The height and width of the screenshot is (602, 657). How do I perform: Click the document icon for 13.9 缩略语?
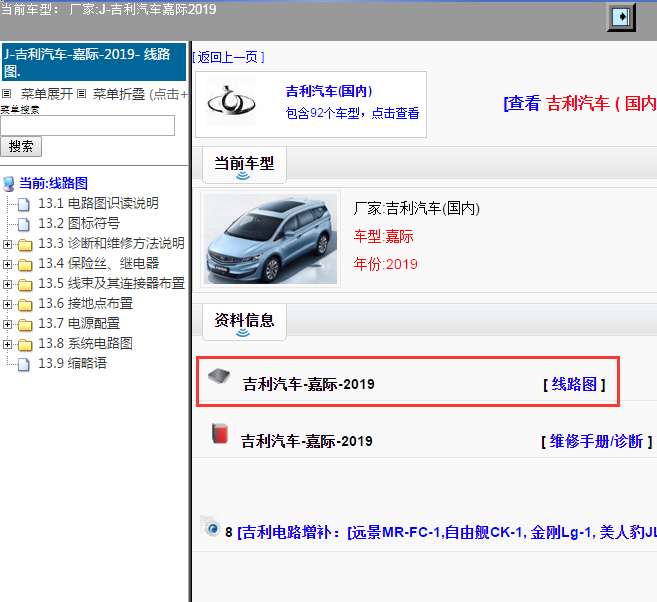click(x=24, y=364)
